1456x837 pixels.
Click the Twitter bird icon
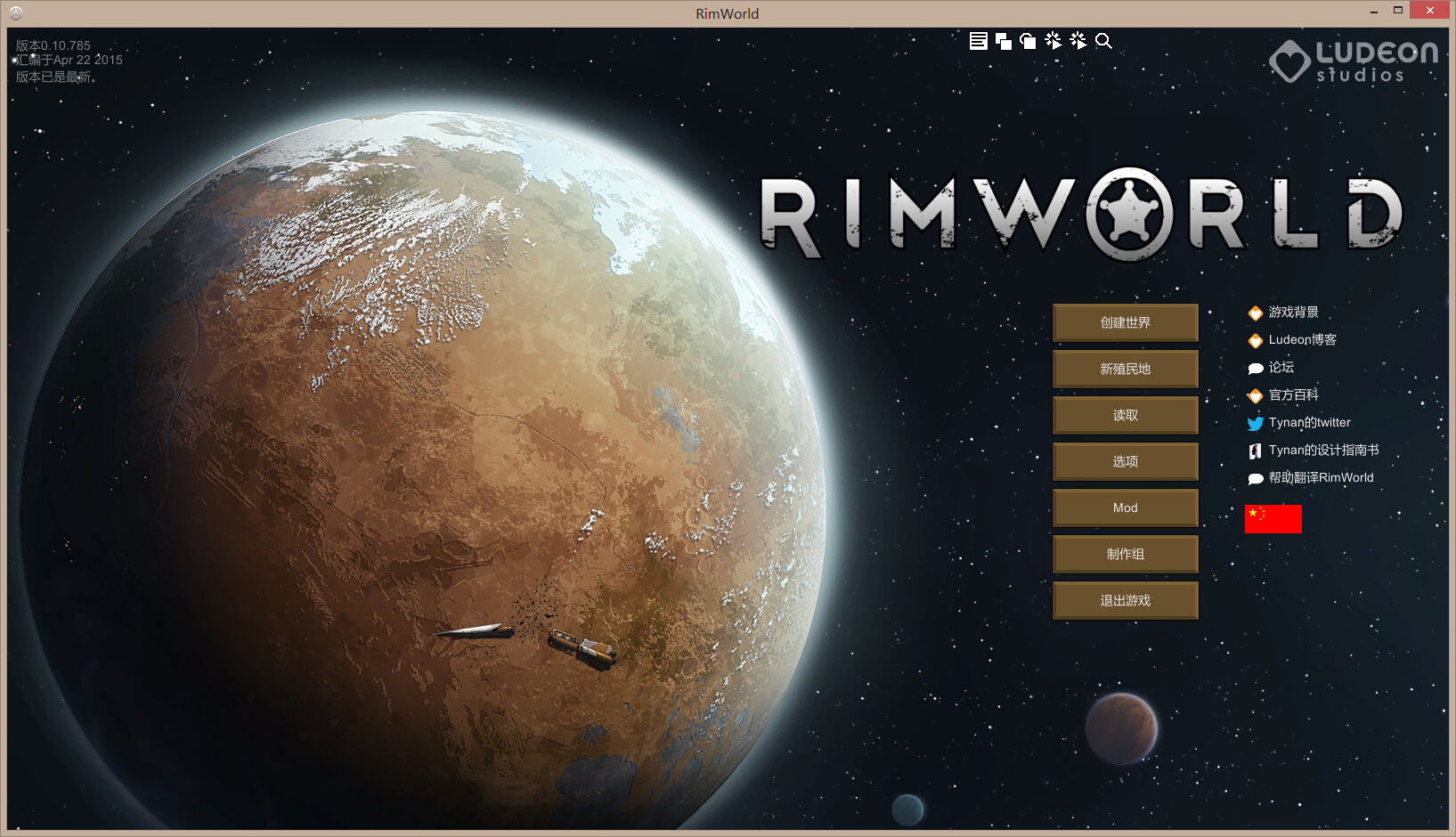pyautogui.click(x=1256, y=423)
